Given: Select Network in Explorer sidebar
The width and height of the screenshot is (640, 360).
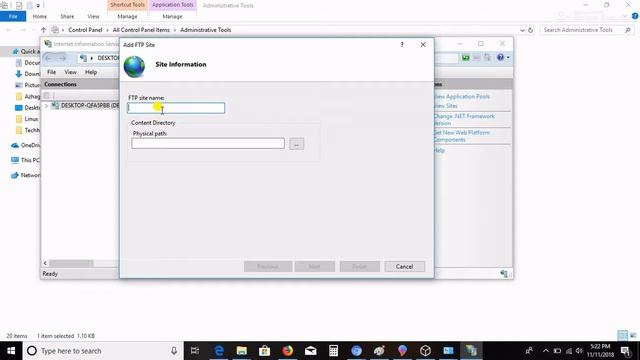Looking at the screenshot, I should tap(26, 175).
